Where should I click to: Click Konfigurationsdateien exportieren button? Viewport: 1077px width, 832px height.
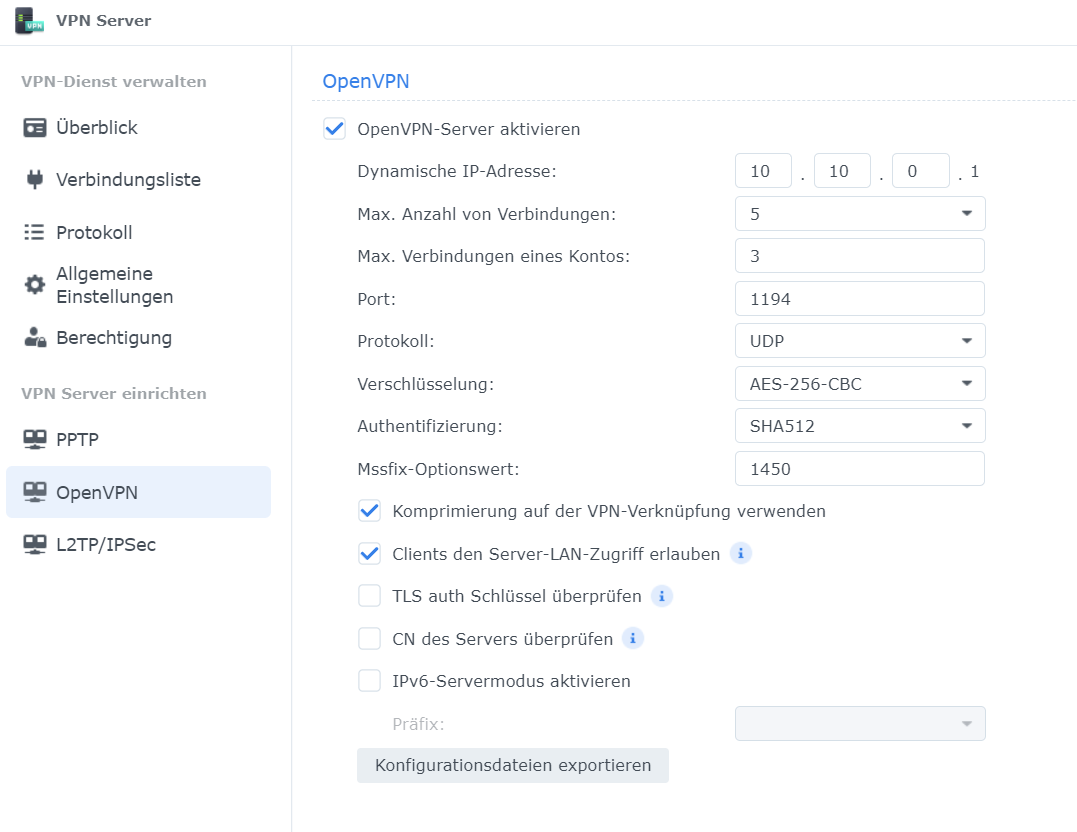[x=513, y=766]
